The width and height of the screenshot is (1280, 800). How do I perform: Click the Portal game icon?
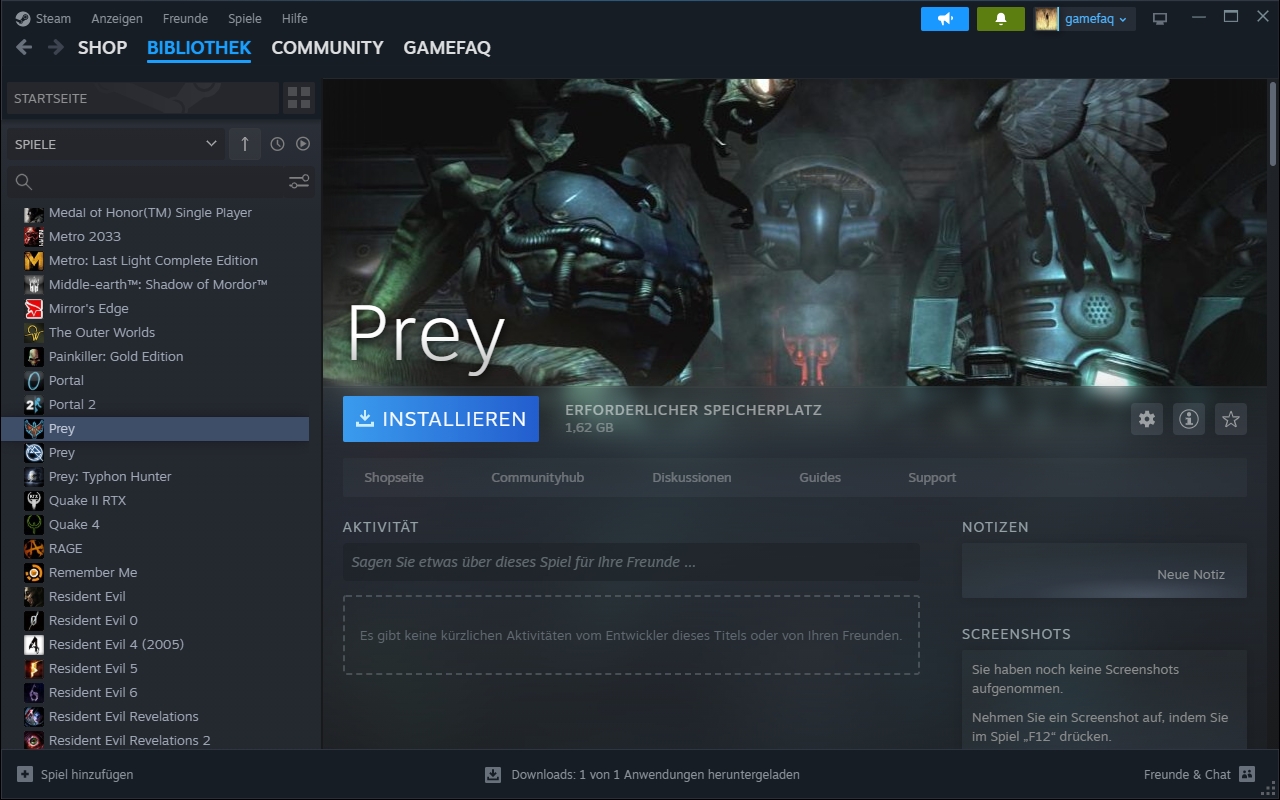click(x=34, y=380)
